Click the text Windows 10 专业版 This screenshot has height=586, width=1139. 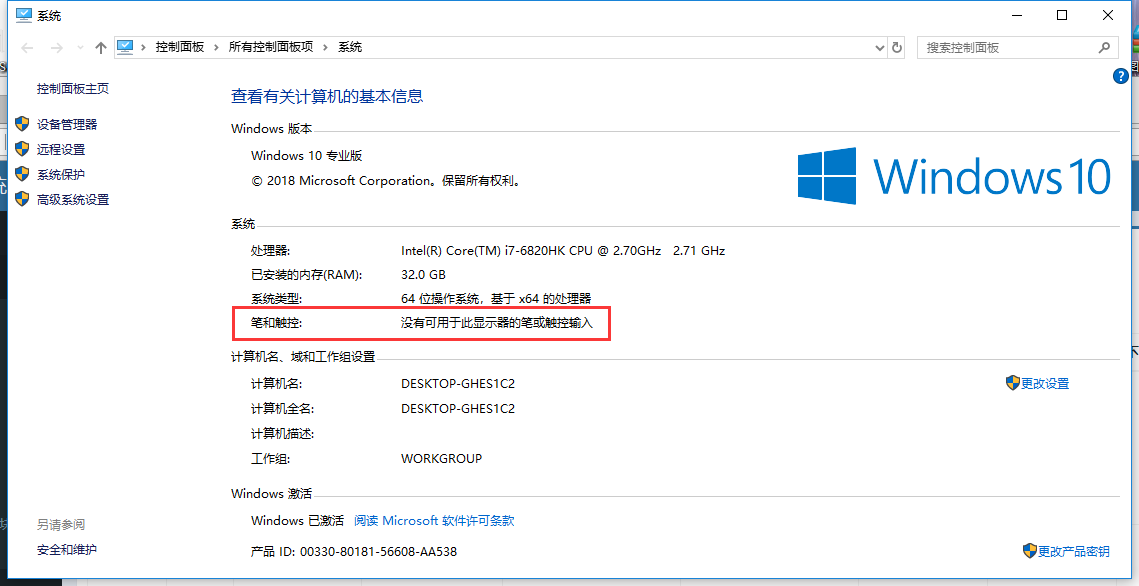coord(307,155)
